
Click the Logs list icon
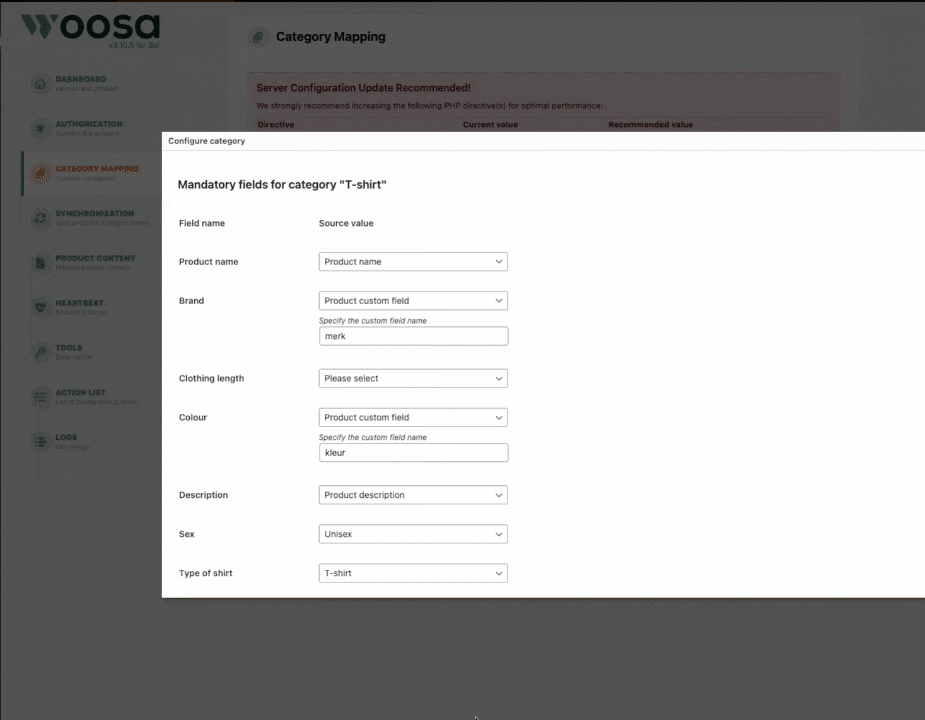point(40,441)
